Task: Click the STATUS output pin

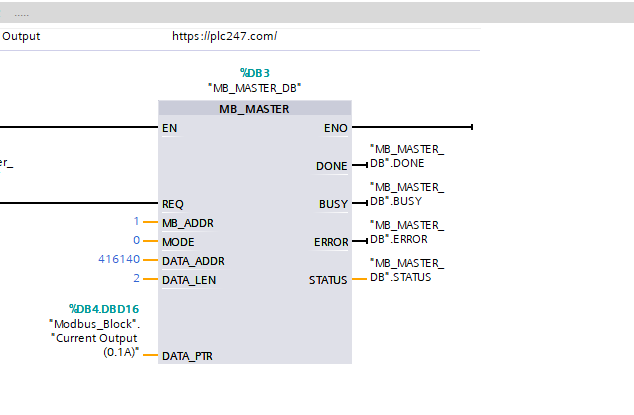Action: tap(328, 280)
